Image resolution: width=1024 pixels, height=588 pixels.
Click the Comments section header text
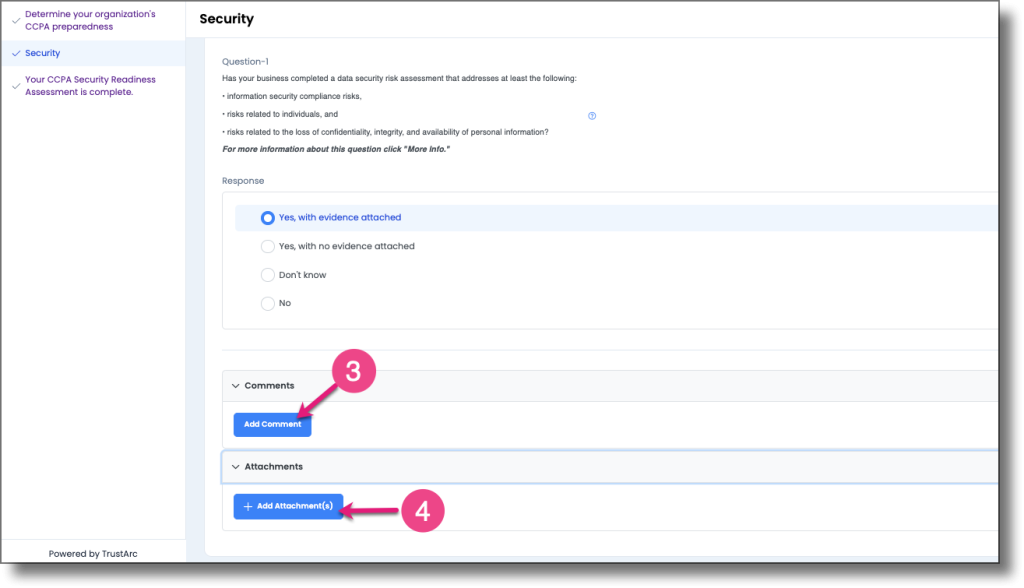pyautogui.click(x=269, y=386)
